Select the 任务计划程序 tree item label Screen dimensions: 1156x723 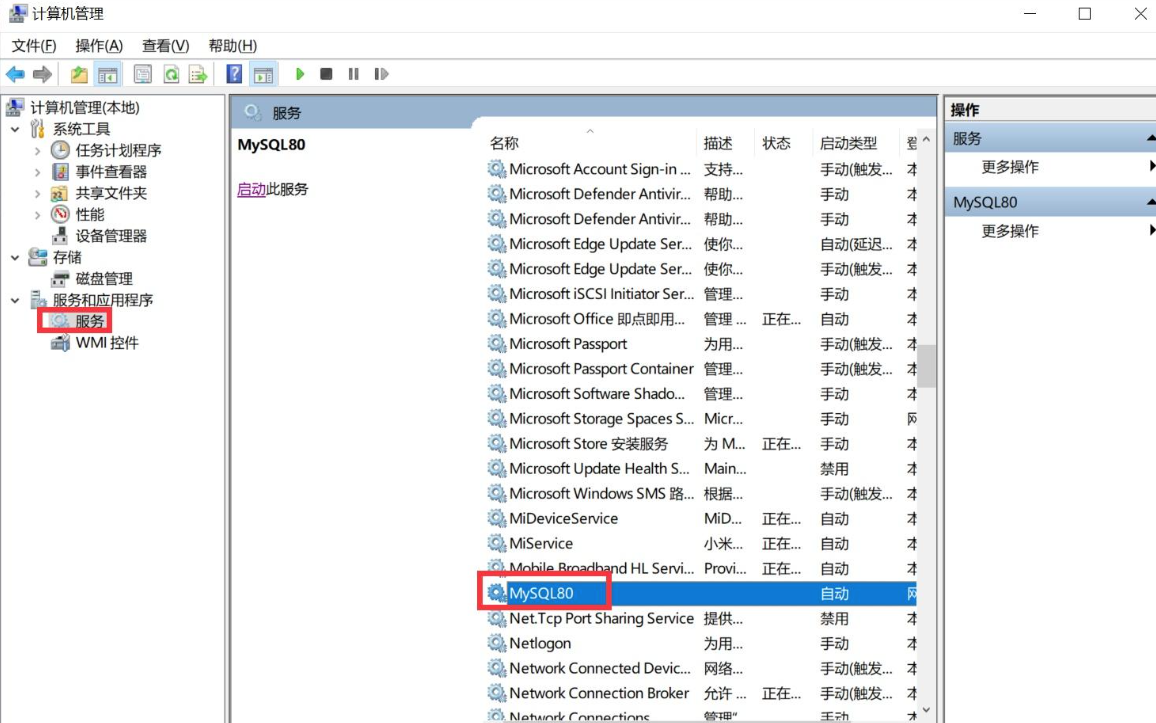point(118,150)
